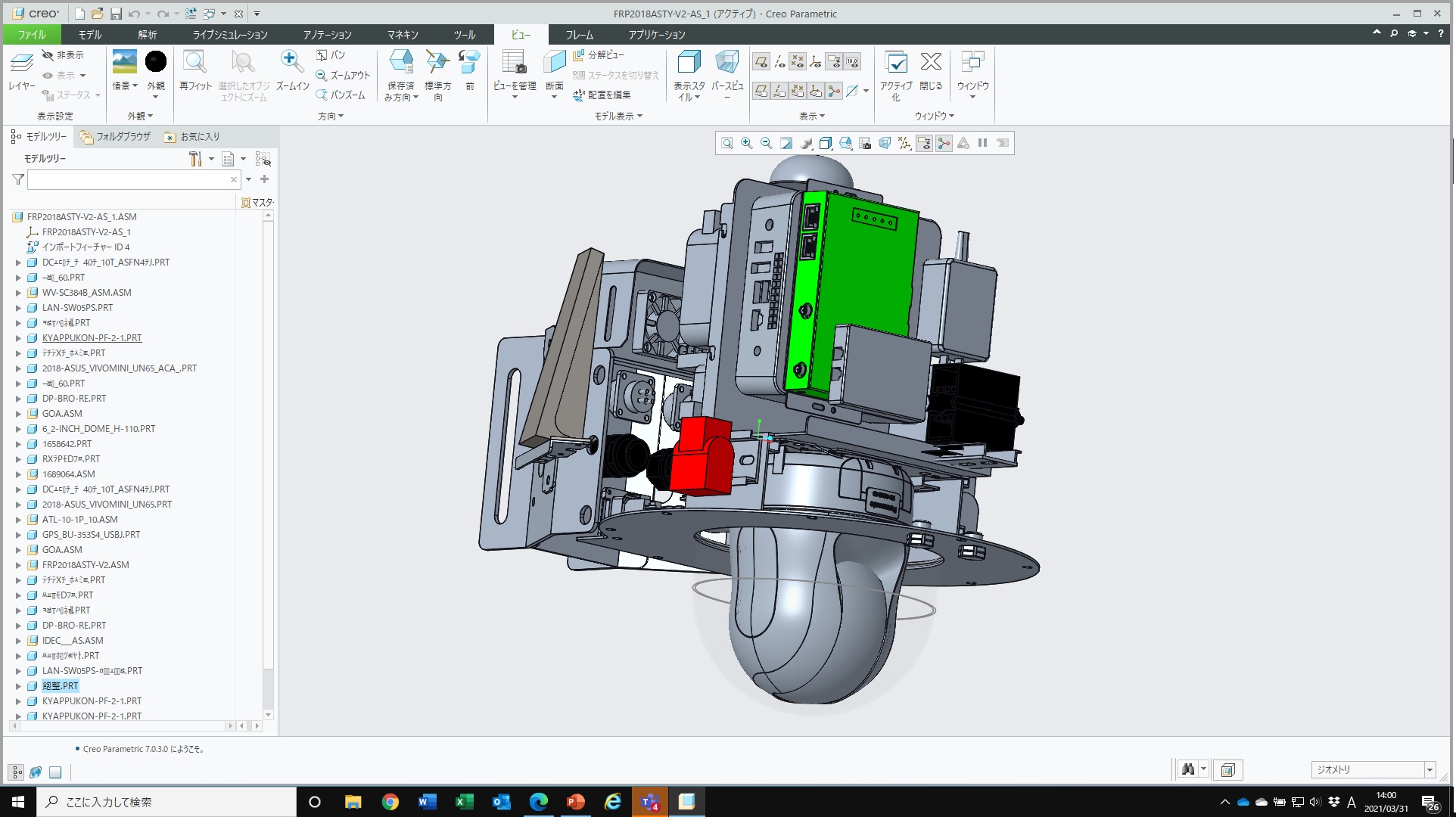This screenshot has height=817, width=1456.
Task: Open the Geometry (ジオメトリ) selection filter dropdown
Action: tap(1430, 770)
